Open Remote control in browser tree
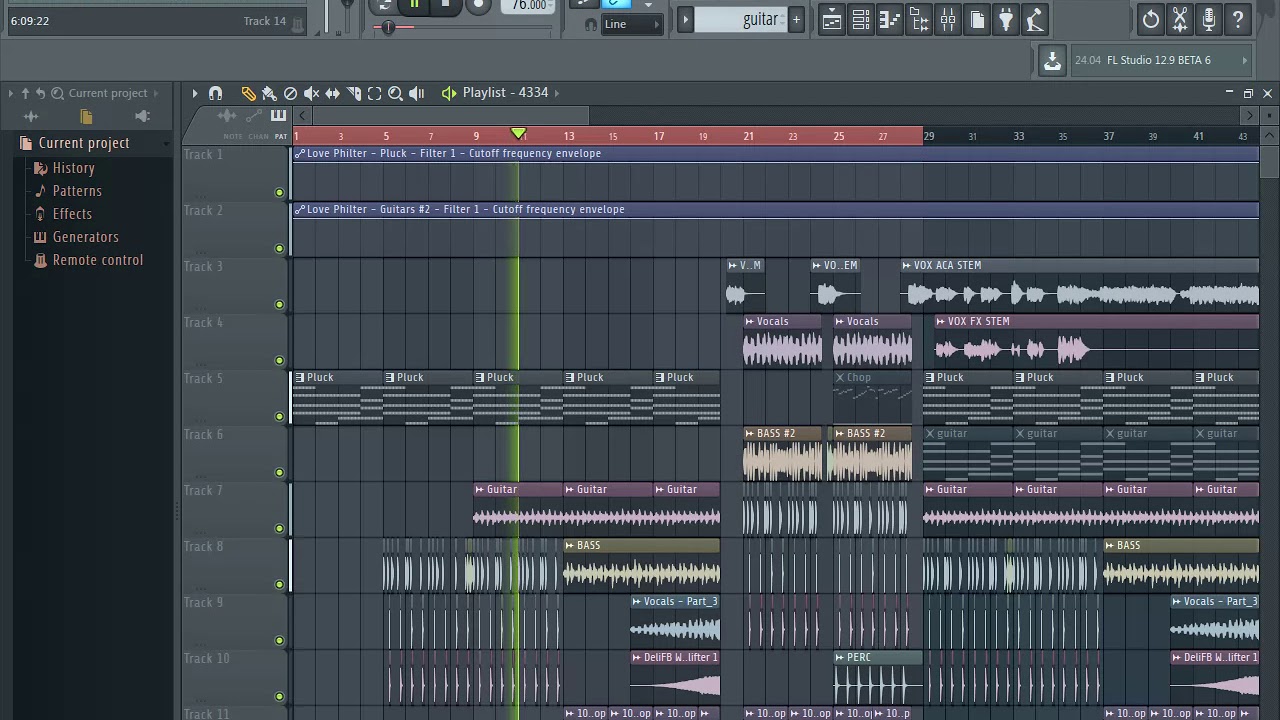 point(97,260)
